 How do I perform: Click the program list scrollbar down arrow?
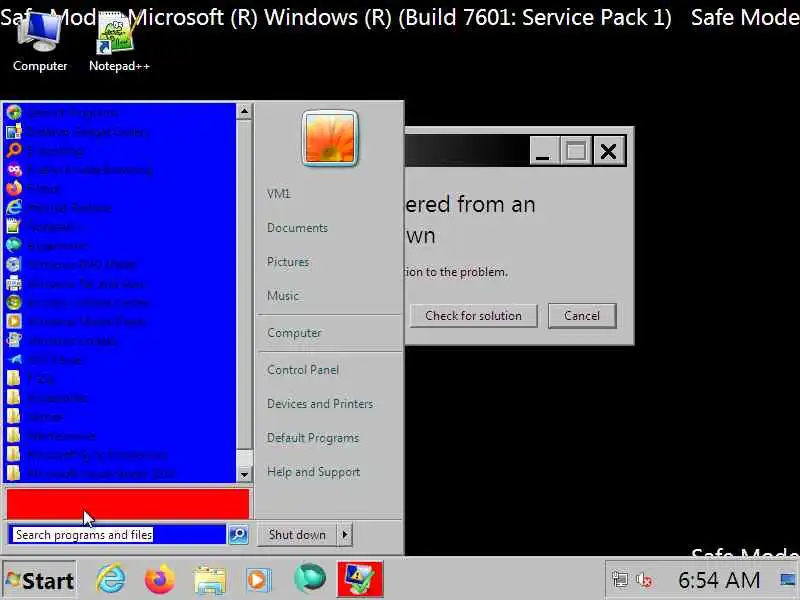click(244, 474)
